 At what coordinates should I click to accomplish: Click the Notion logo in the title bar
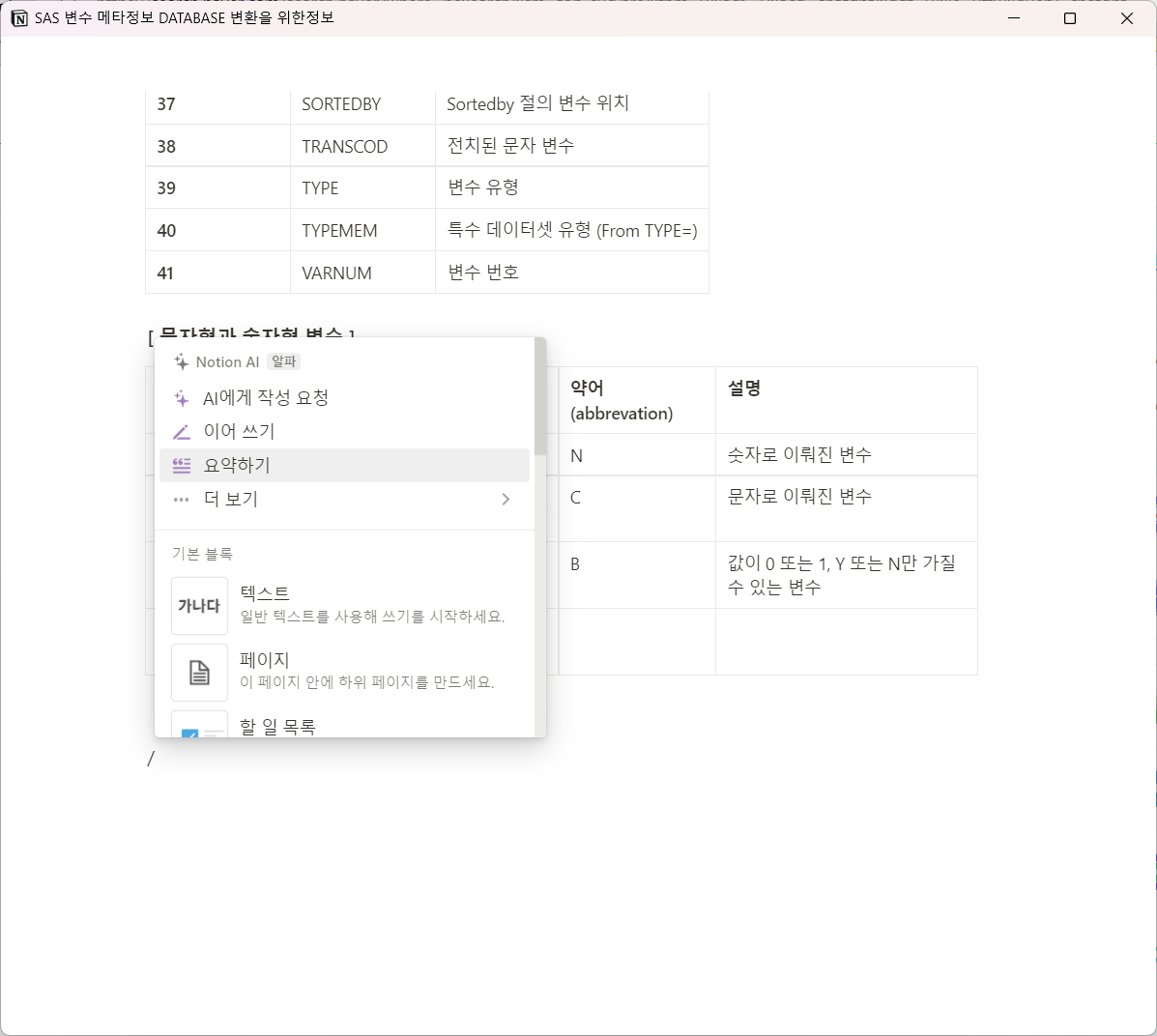click(19, 17)
